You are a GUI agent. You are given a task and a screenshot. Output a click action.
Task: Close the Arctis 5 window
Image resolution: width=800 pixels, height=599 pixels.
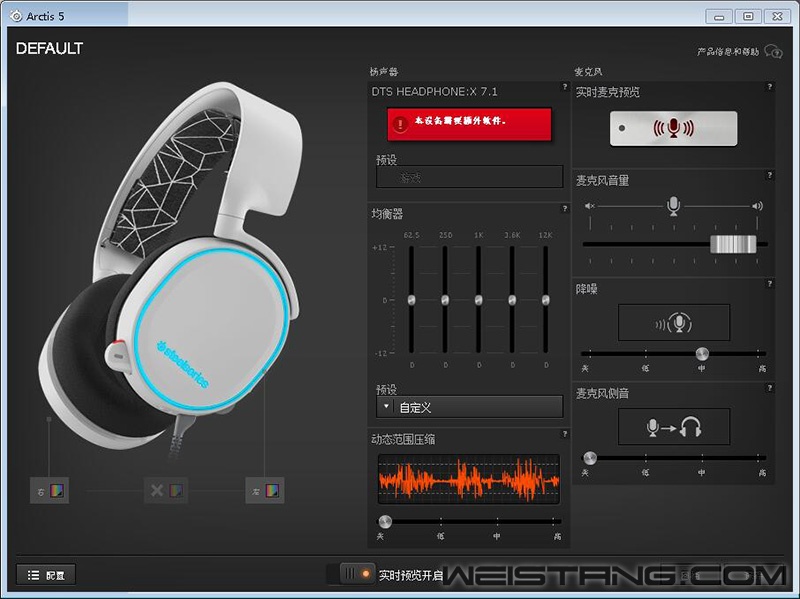click(x=777, y=16)
